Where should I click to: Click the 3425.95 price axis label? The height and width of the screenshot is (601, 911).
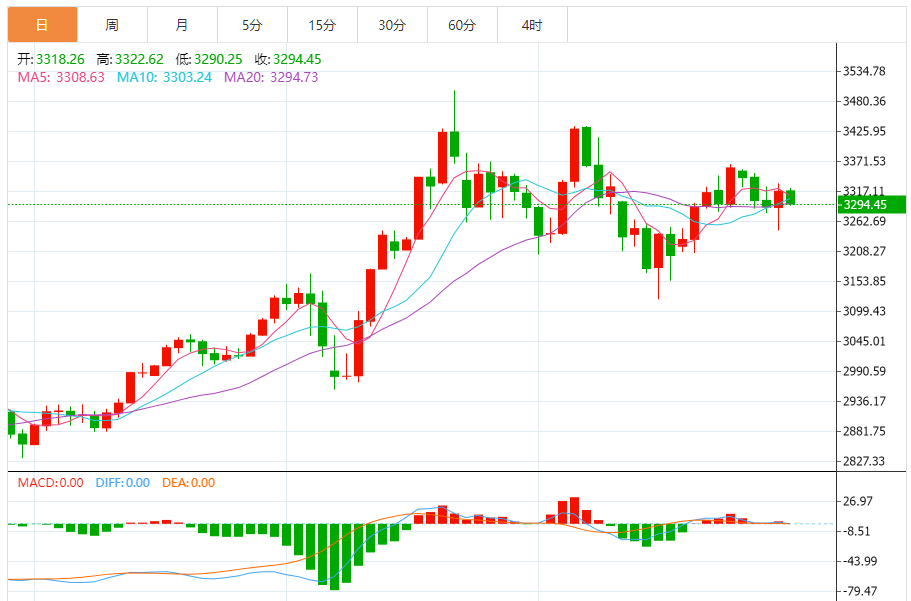click(864, 131)
